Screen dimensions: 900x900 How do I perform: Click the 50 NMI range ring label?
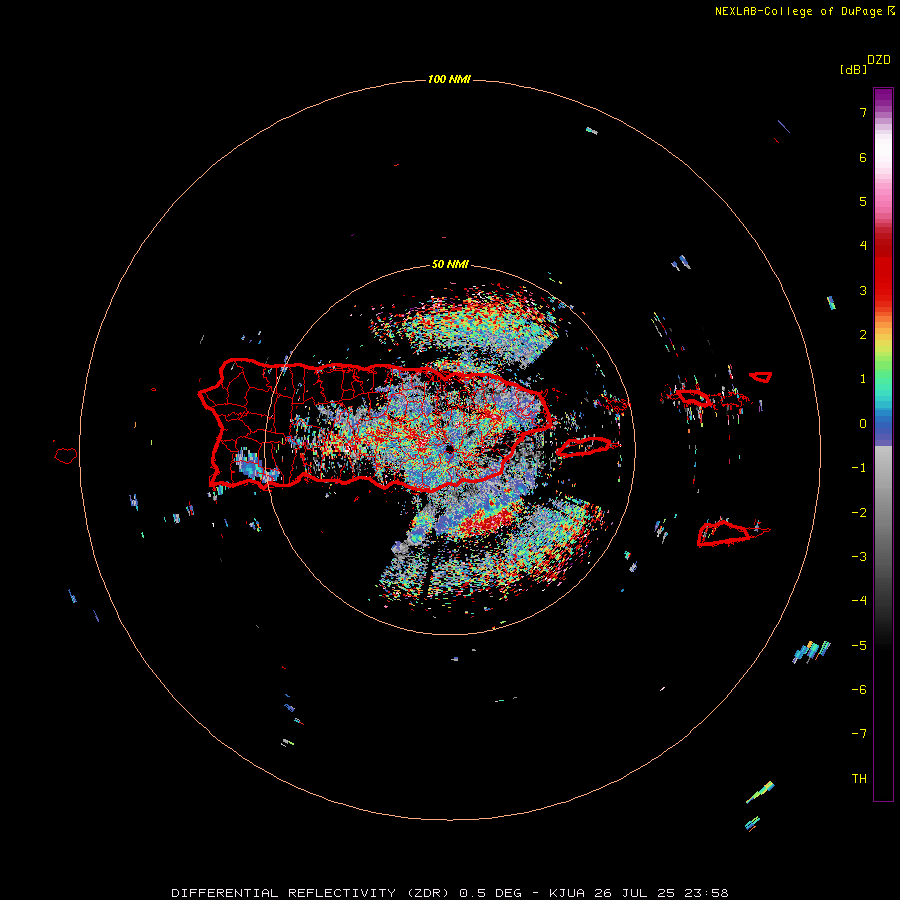[x=450, y=265]
